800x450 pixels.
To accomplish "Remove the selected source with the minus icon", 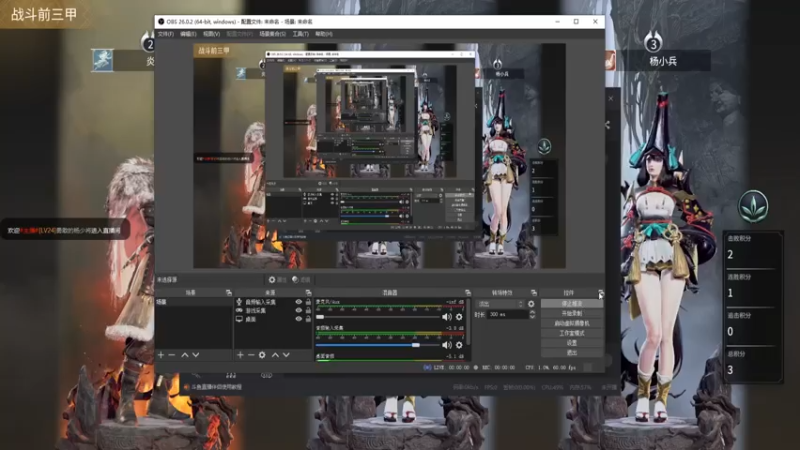I will click(x=251, y=355).
